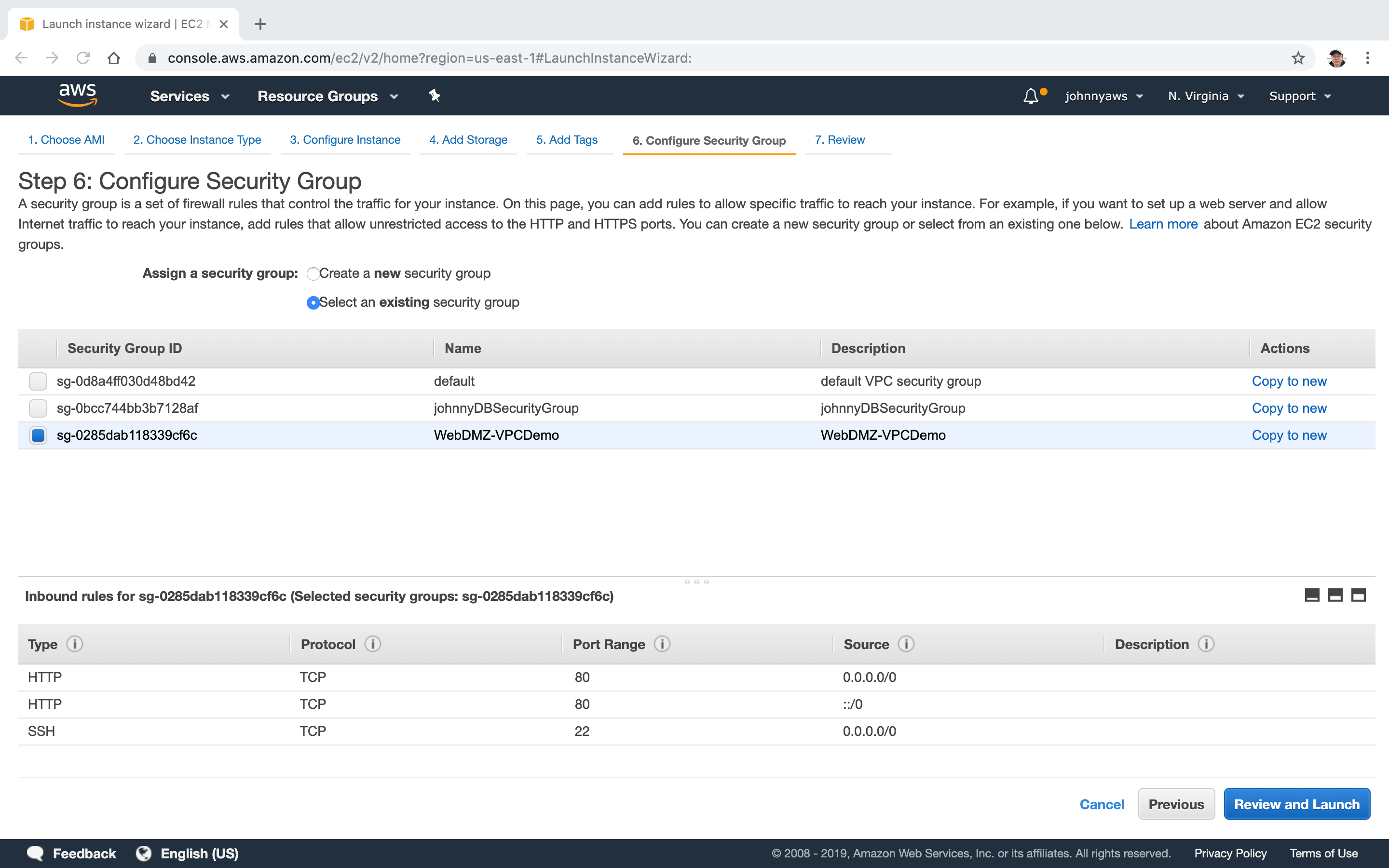Click sg-0bcc744bb3b7128af ID text

click(127, 408)
